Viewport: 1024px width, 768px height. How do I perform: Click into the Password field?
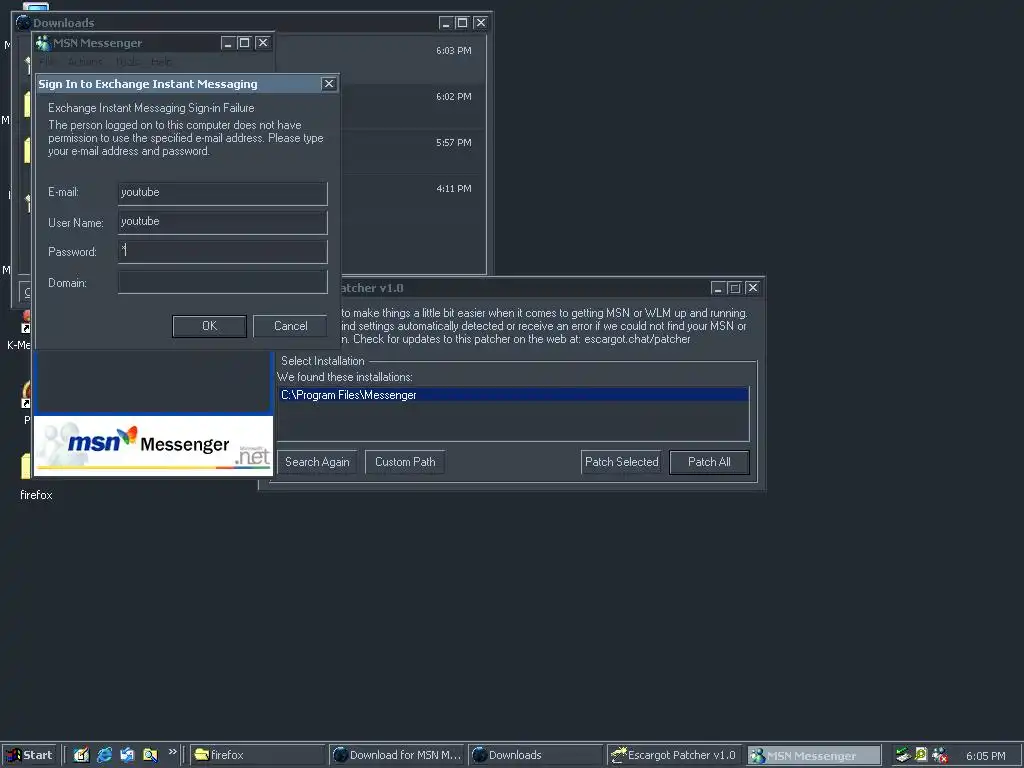tap(223, 251)
